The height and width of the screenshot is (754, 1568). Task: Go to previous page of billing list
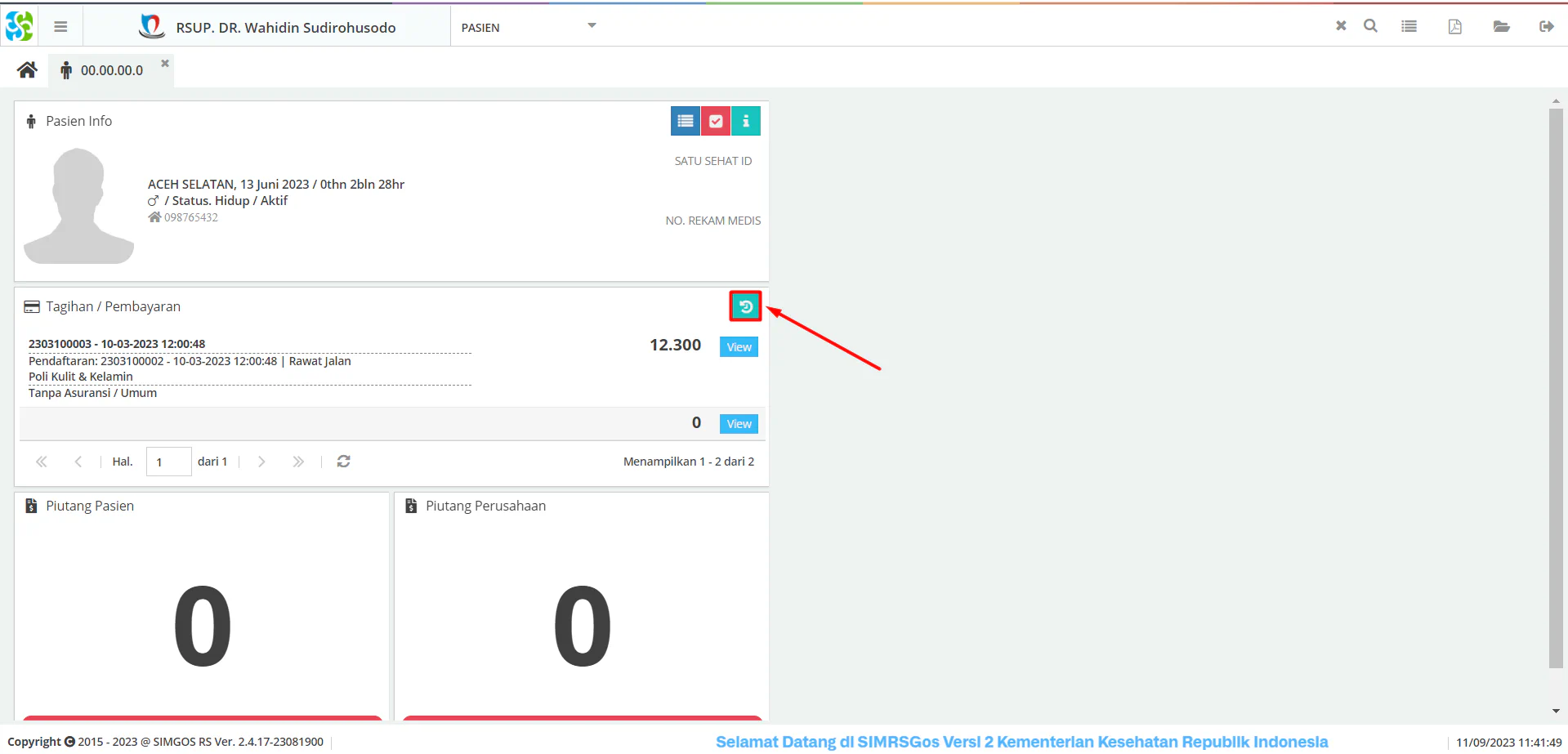[x=78, y=462]
